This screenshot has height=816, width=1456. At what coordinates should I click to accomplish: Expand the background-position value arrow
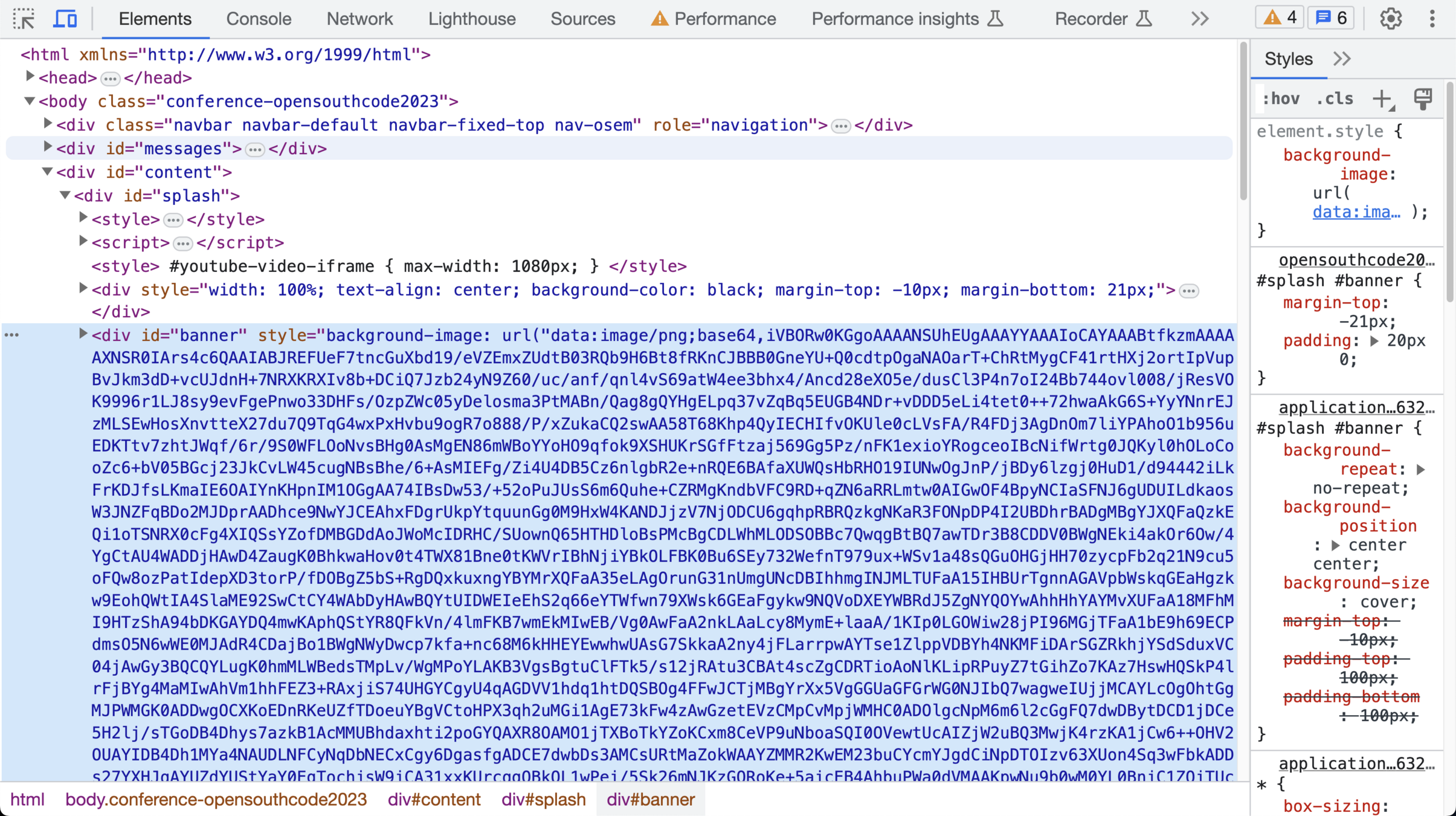1336,545
